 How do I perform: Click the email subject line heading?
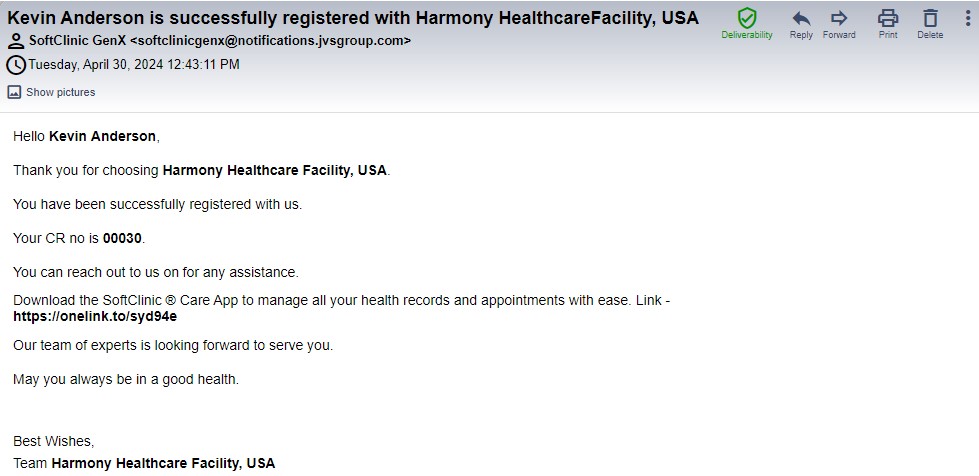click(x=353, y=18)
